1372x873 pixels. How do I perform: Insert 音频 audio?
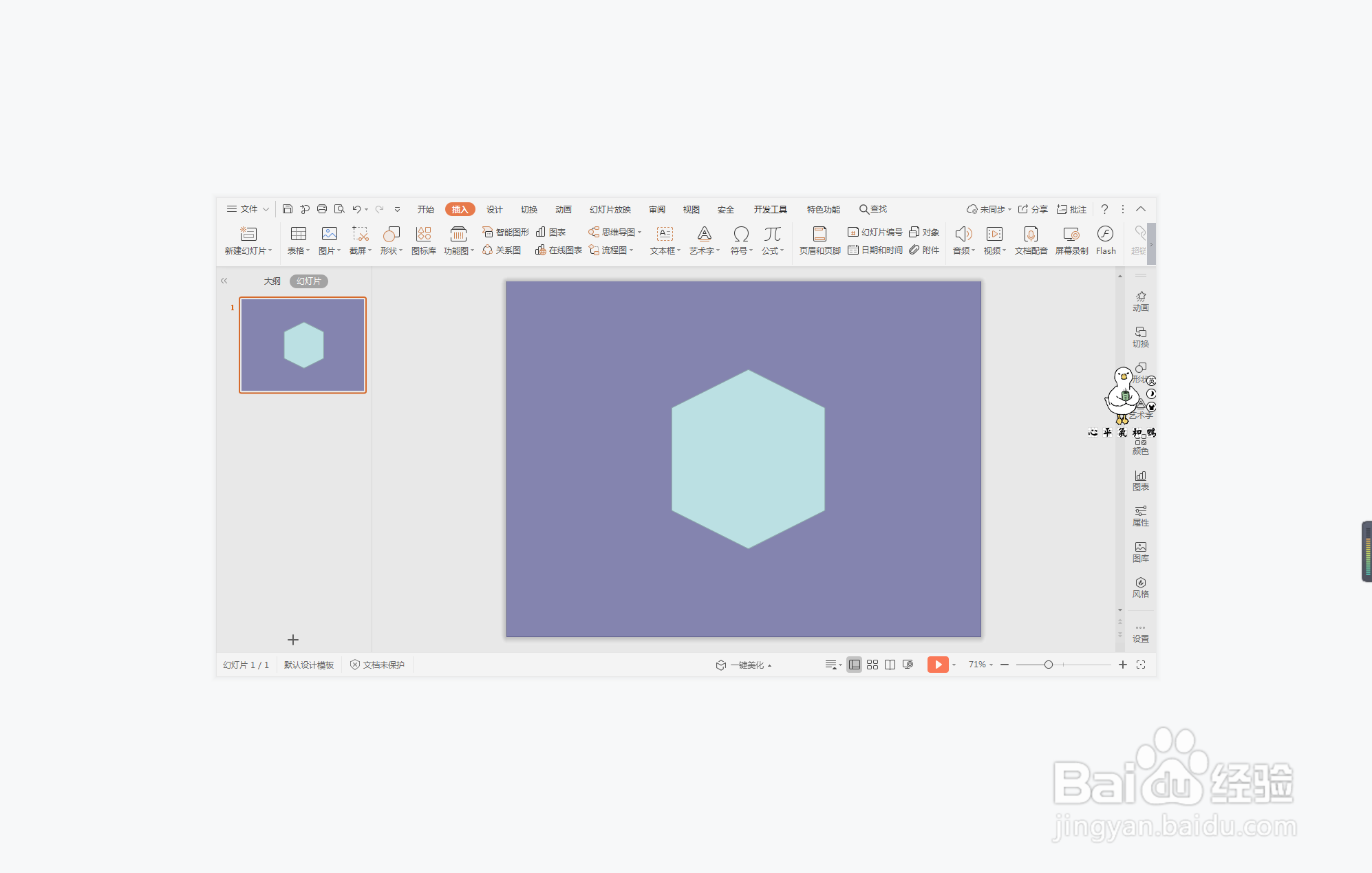[963, 241]
